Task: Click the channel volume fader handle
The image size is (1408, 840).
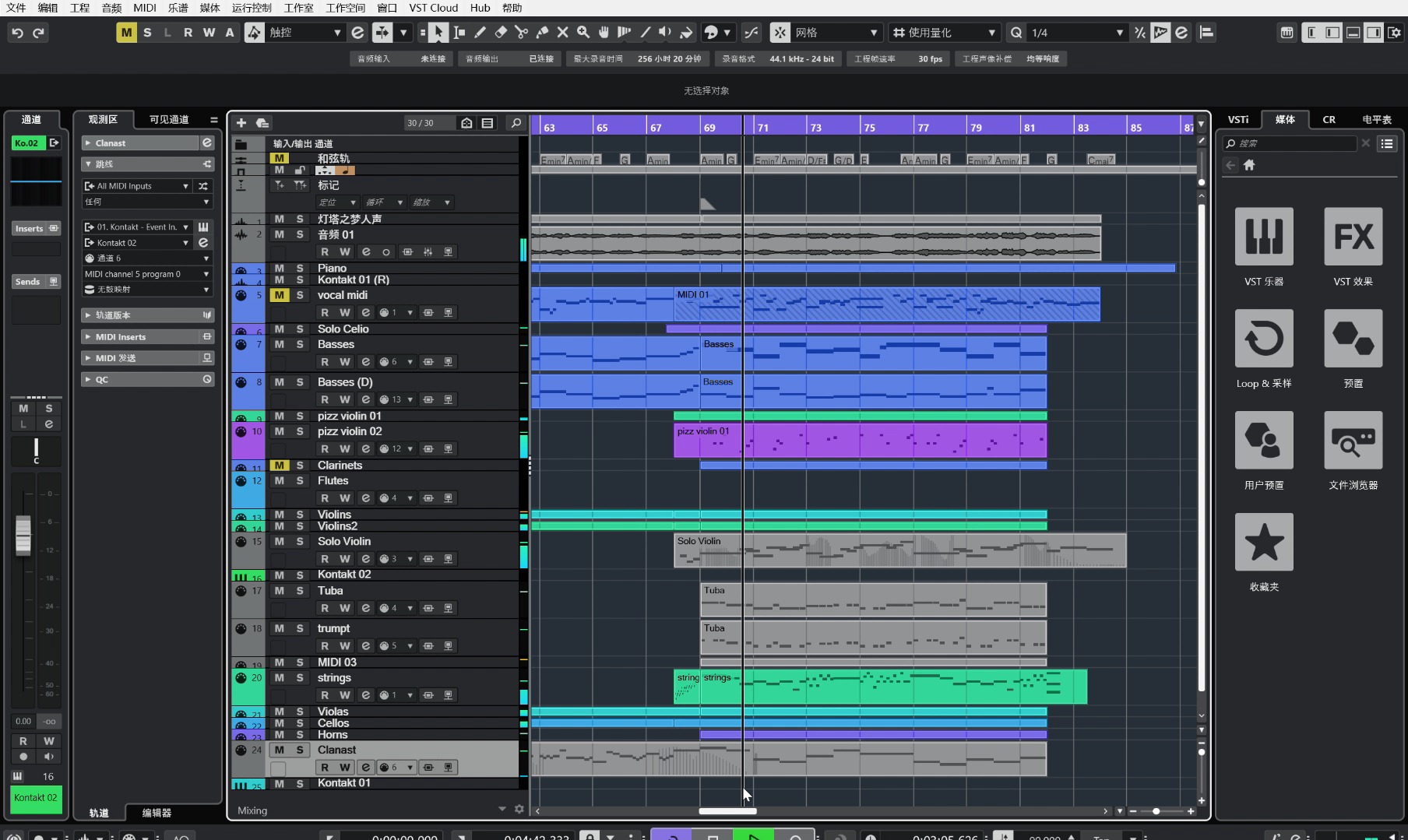Action: tap(23, 535)
